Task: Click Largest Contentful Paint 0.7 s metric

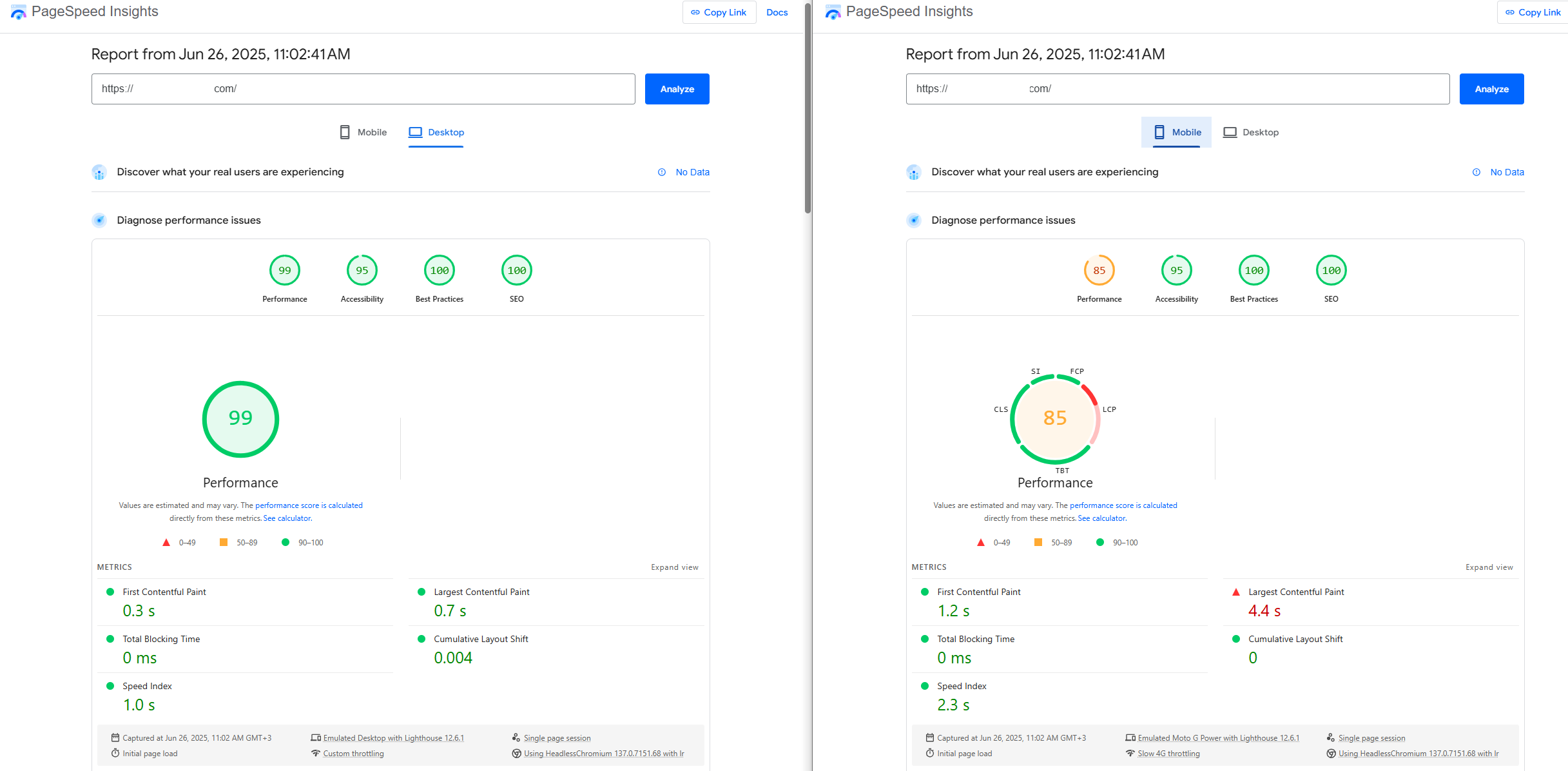Action: (556, 602)
